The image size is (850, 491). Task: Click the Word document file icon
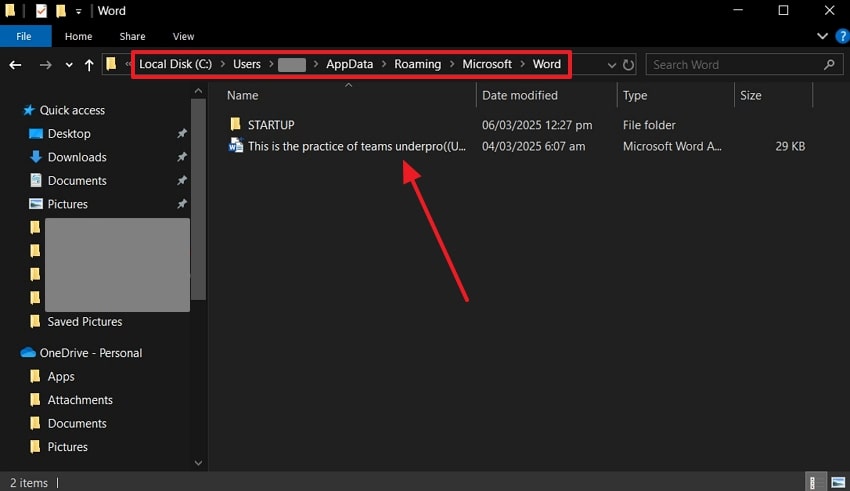point(236,146)
